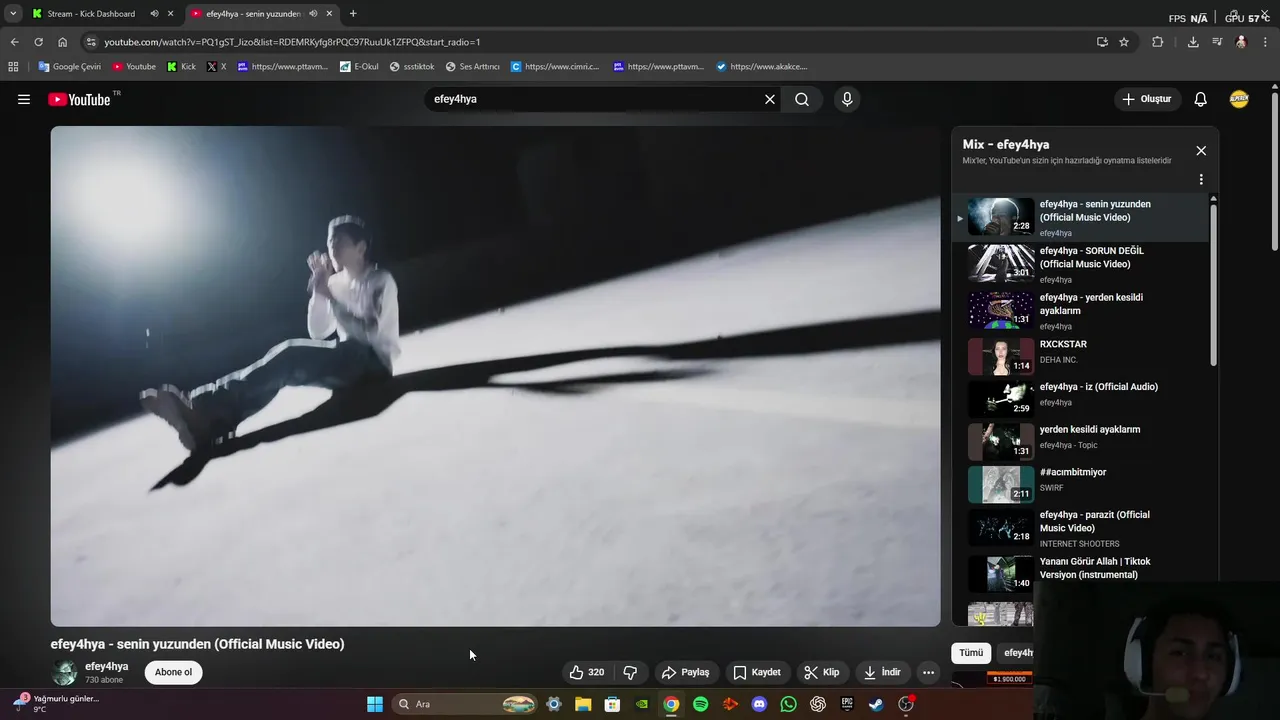Open Discord from the taskbar
The width and height of the screenshot is (1280, 720).
click(759, 704)
